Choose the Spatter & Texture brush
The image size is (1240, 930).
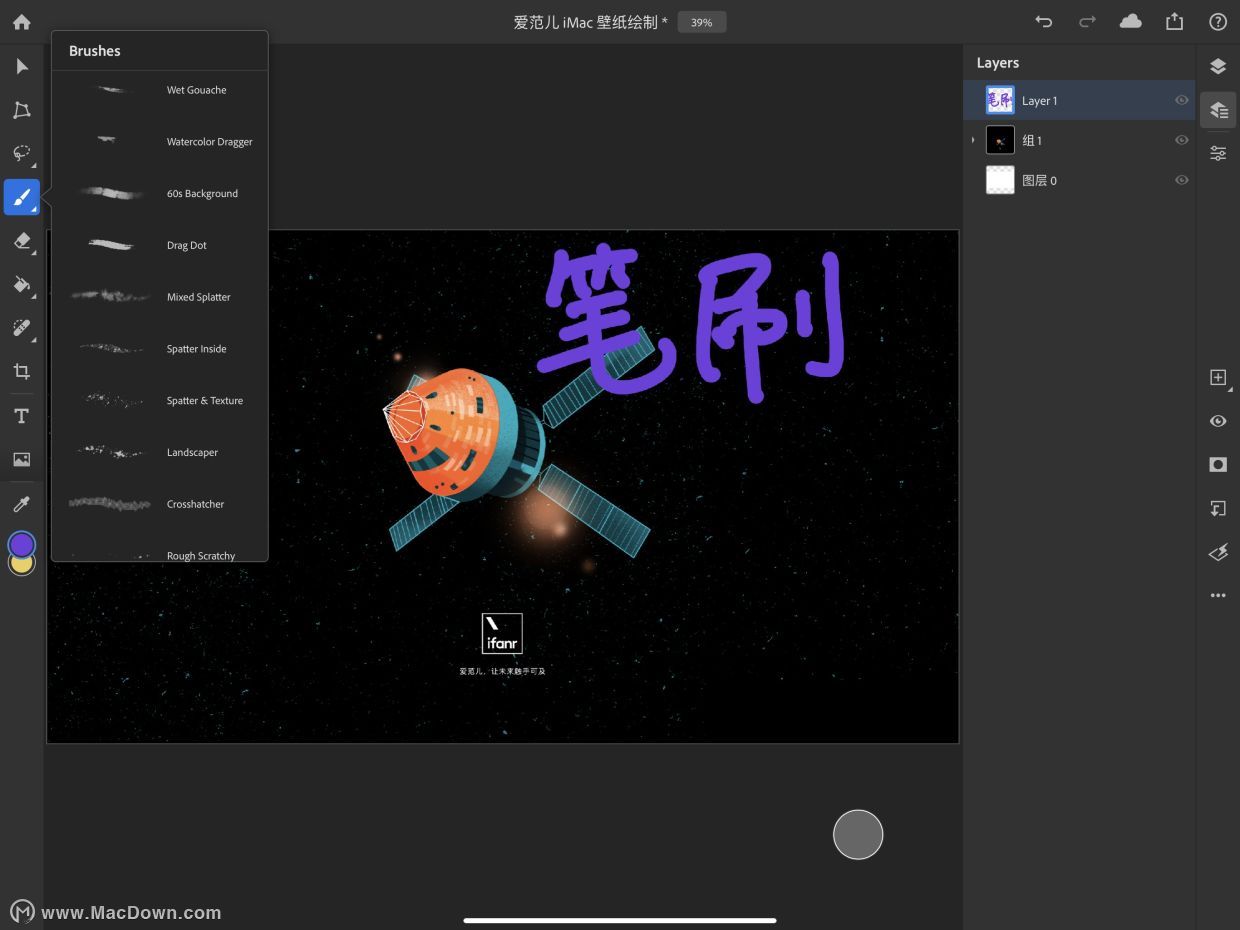(x=160, y=401)
